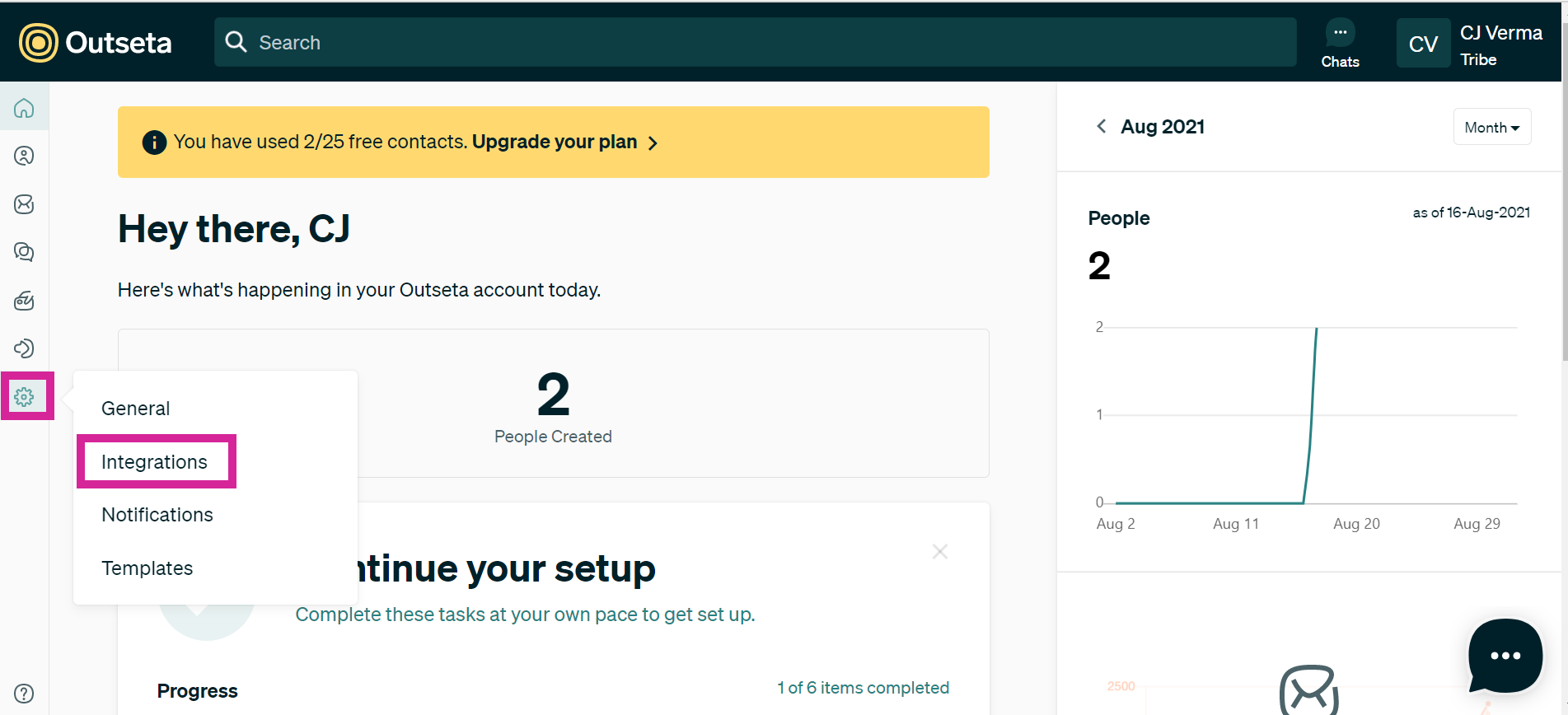Screen dimensions: 1568x715
Task: Go to previous month using the back chevron
Action: tap(1101, 126)
